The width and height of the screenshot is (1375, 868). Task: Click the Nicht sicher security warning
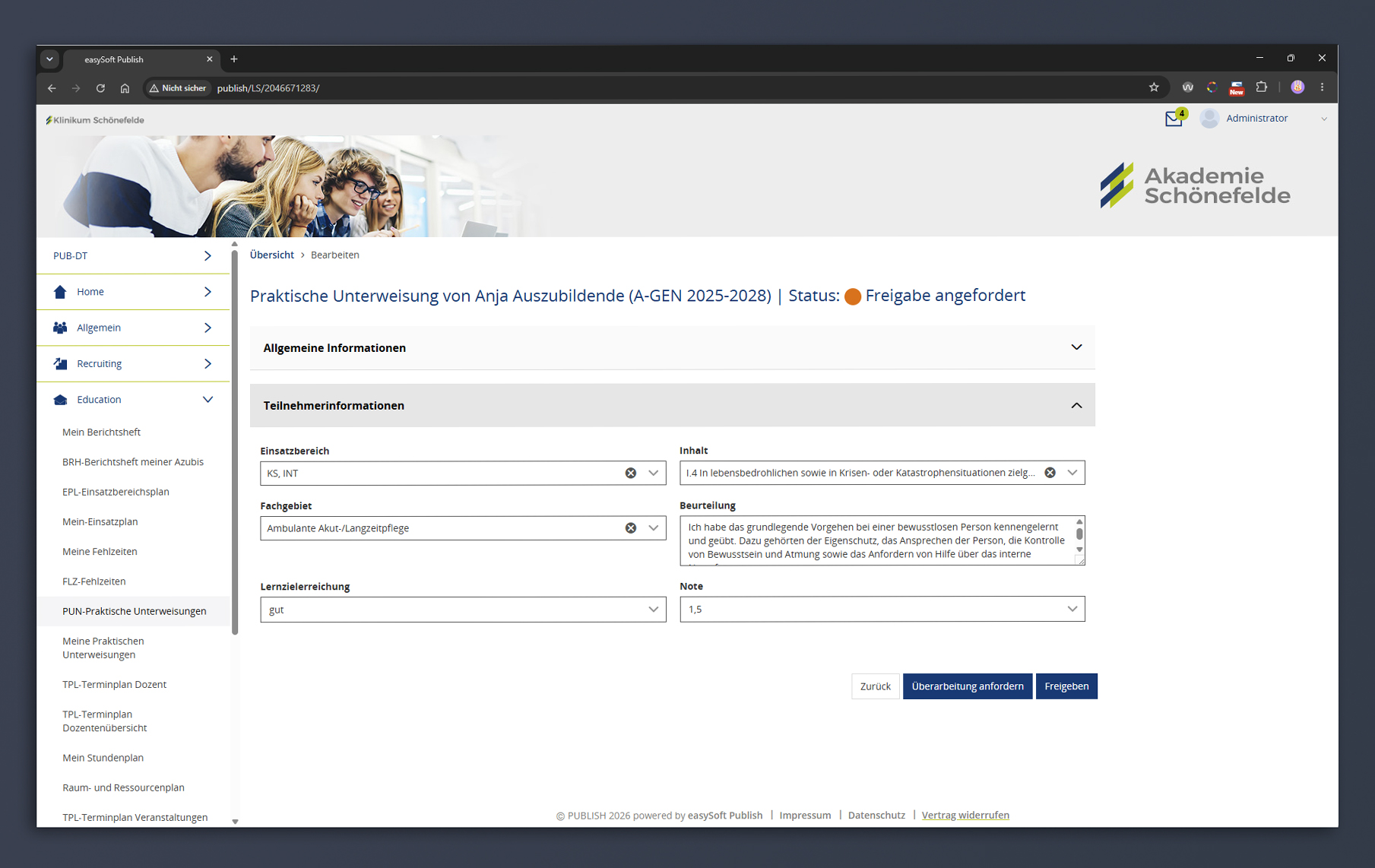coord(178,88)
